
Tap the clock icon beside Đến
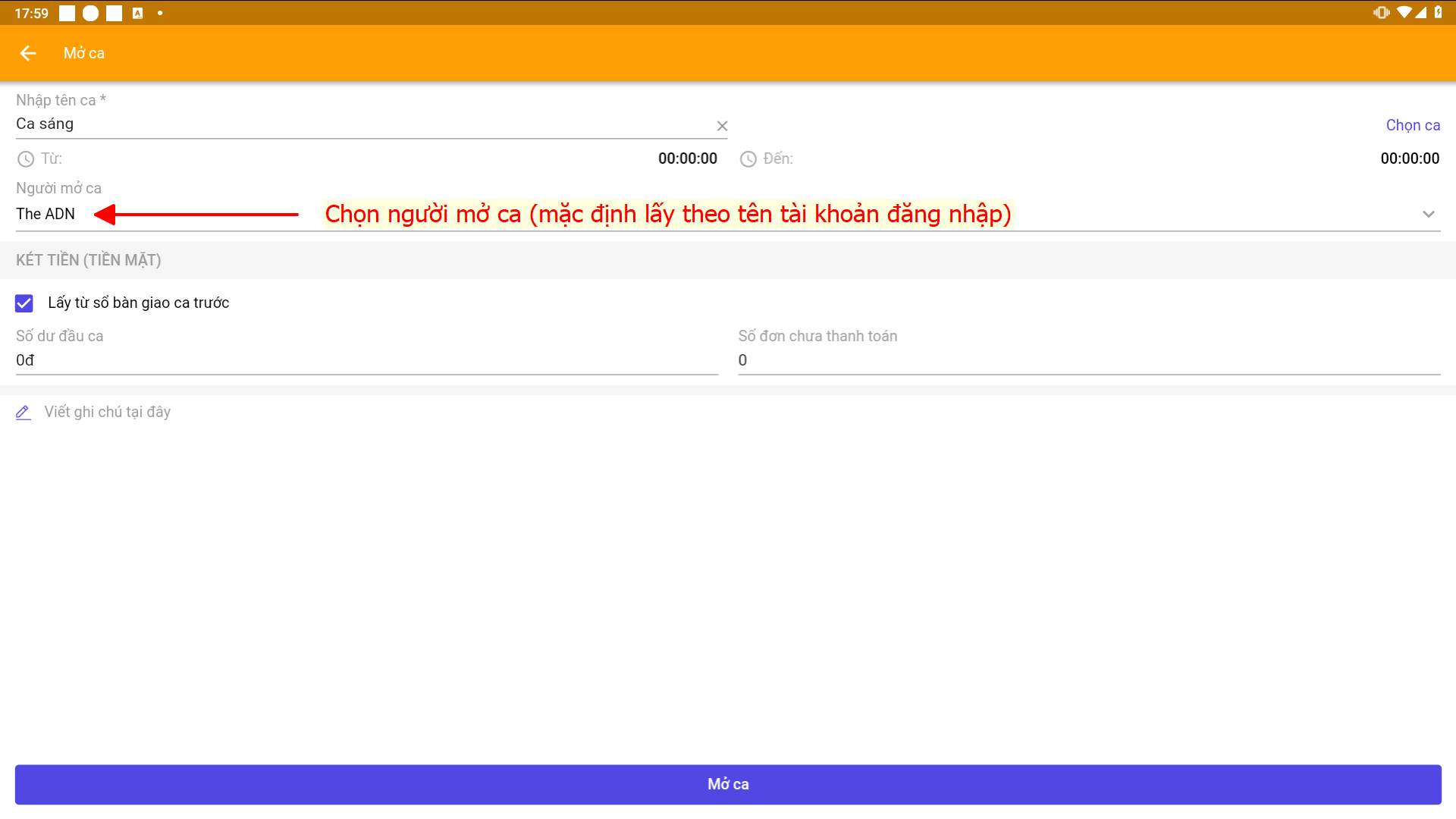[748, 159]
